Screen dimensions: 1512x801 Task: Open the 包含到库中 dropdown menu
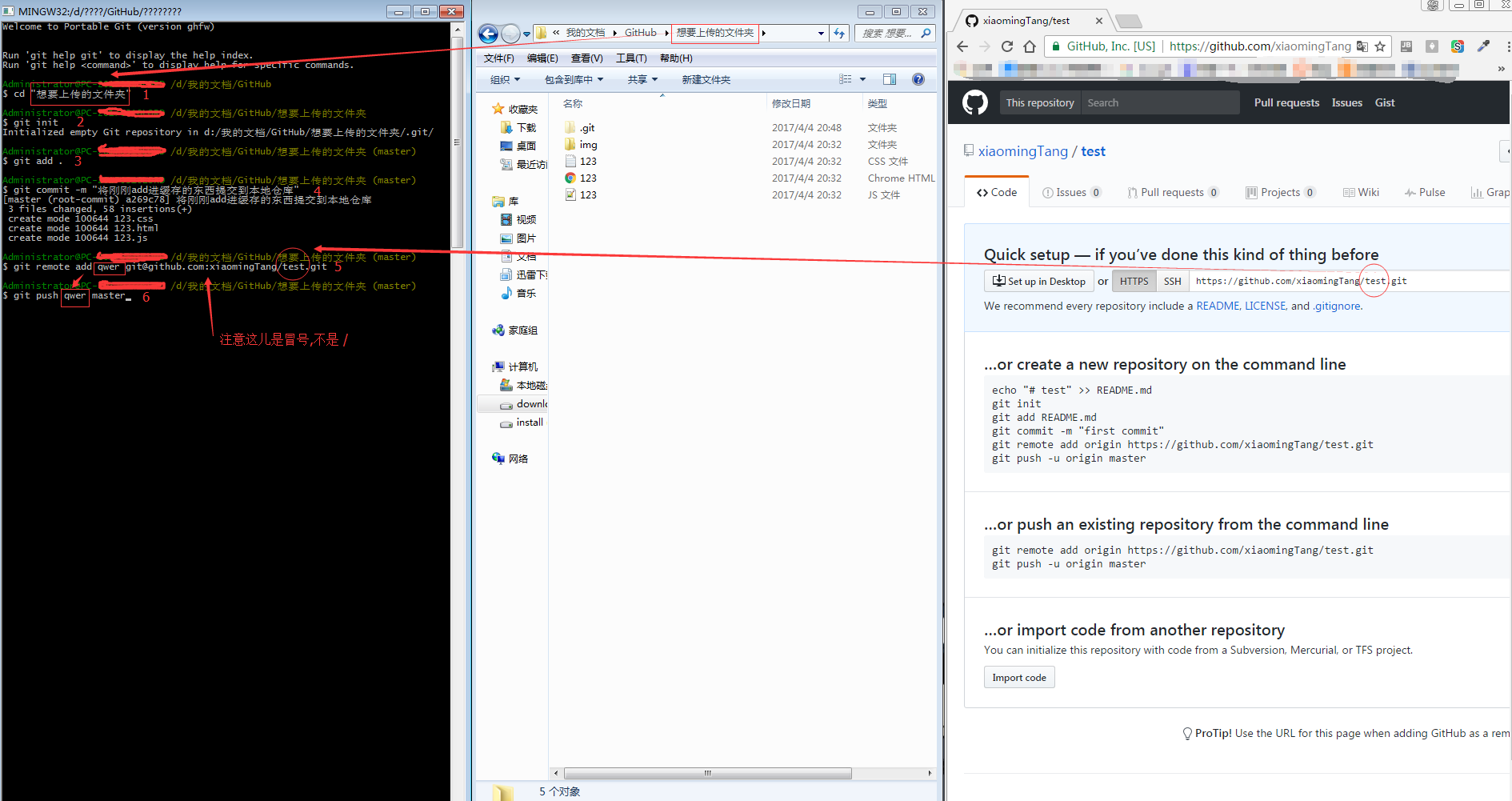pos(574,80)
